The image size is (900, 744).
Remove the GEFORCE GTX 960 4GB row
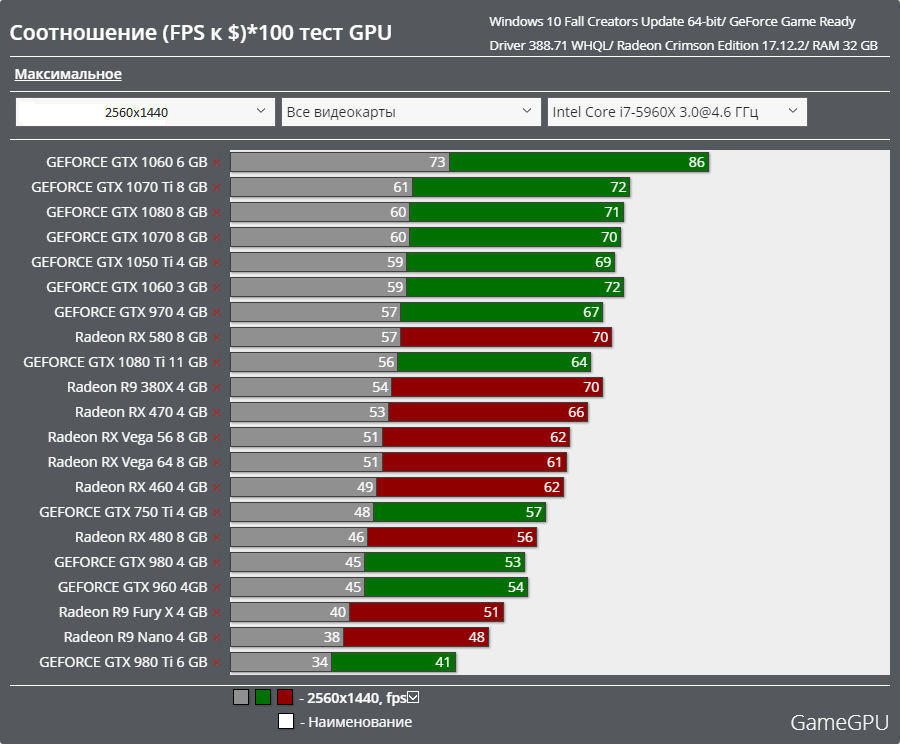coord(216,588)
